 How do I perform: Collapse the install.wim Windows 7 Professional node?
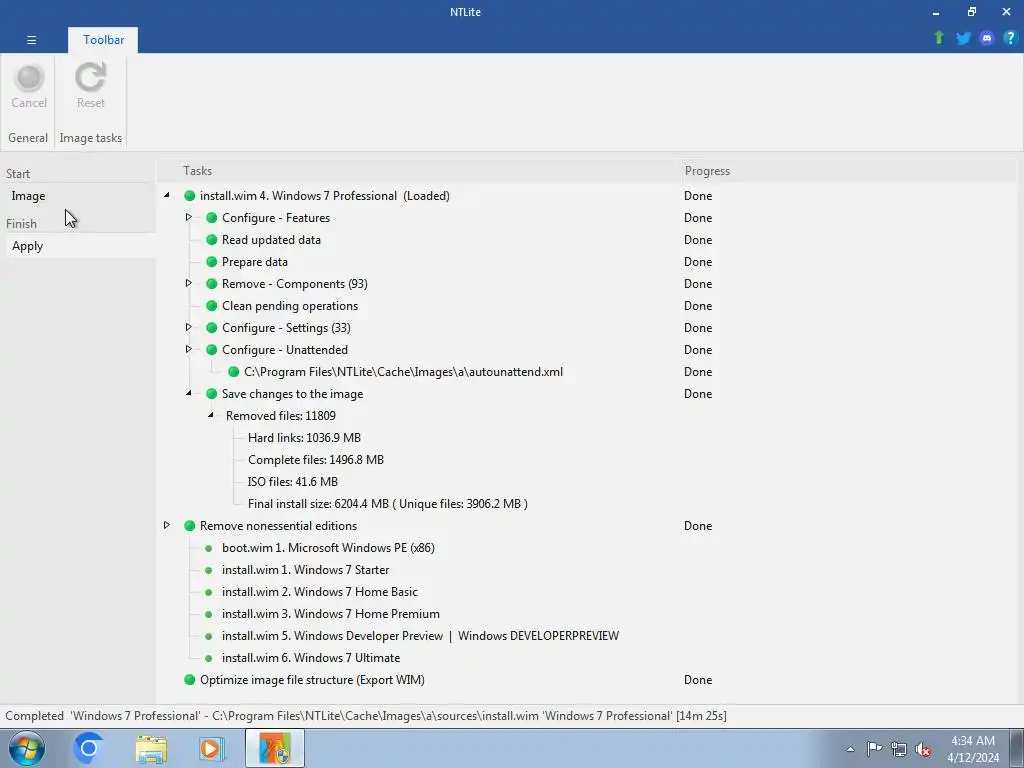[x=167, y=195]
